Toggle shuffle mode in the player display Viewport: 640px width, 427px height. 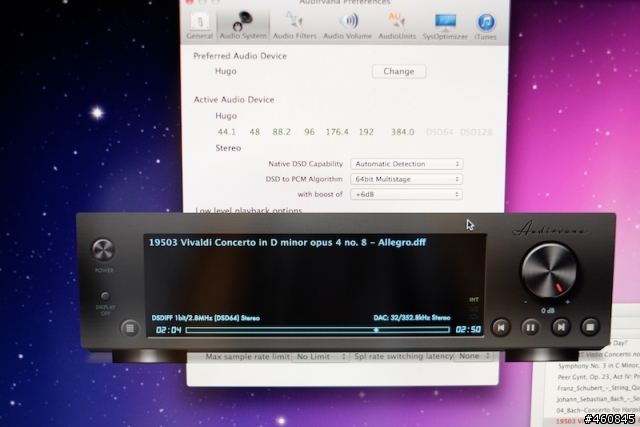tap(474, 309)
